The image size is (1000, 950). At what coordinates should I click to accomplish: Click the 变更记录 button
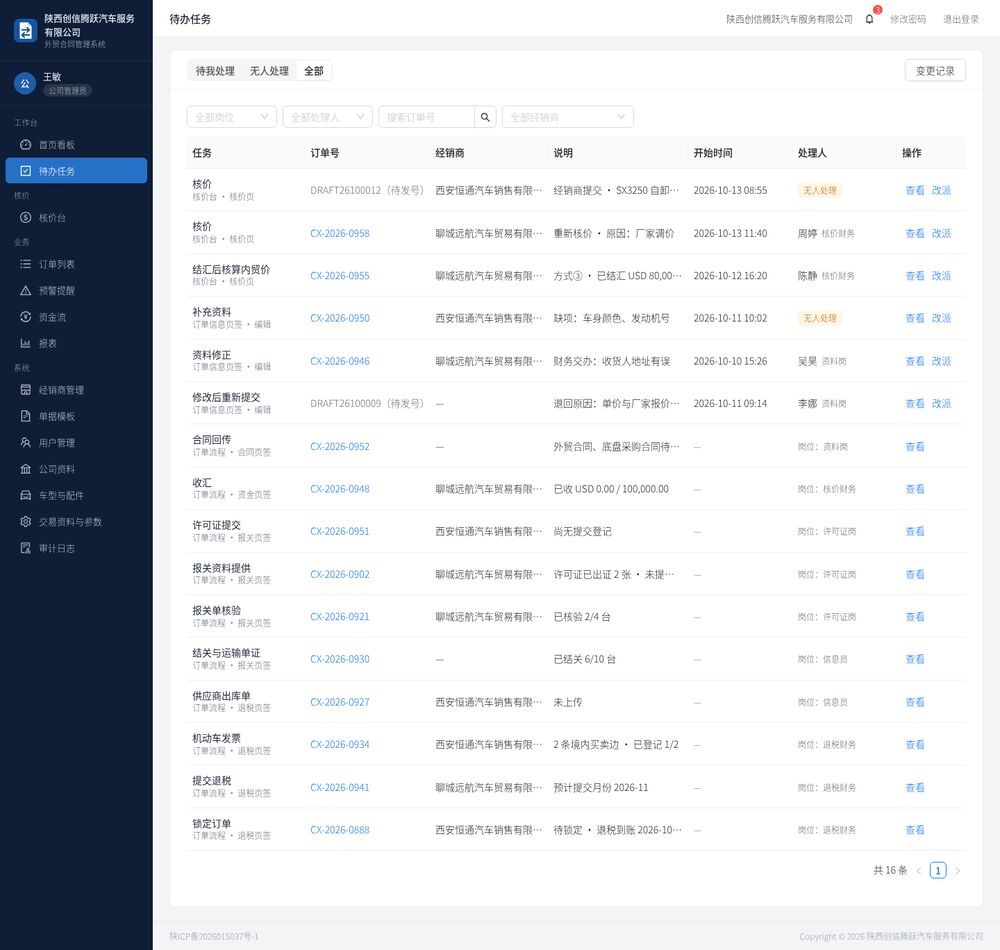[935, 71]
